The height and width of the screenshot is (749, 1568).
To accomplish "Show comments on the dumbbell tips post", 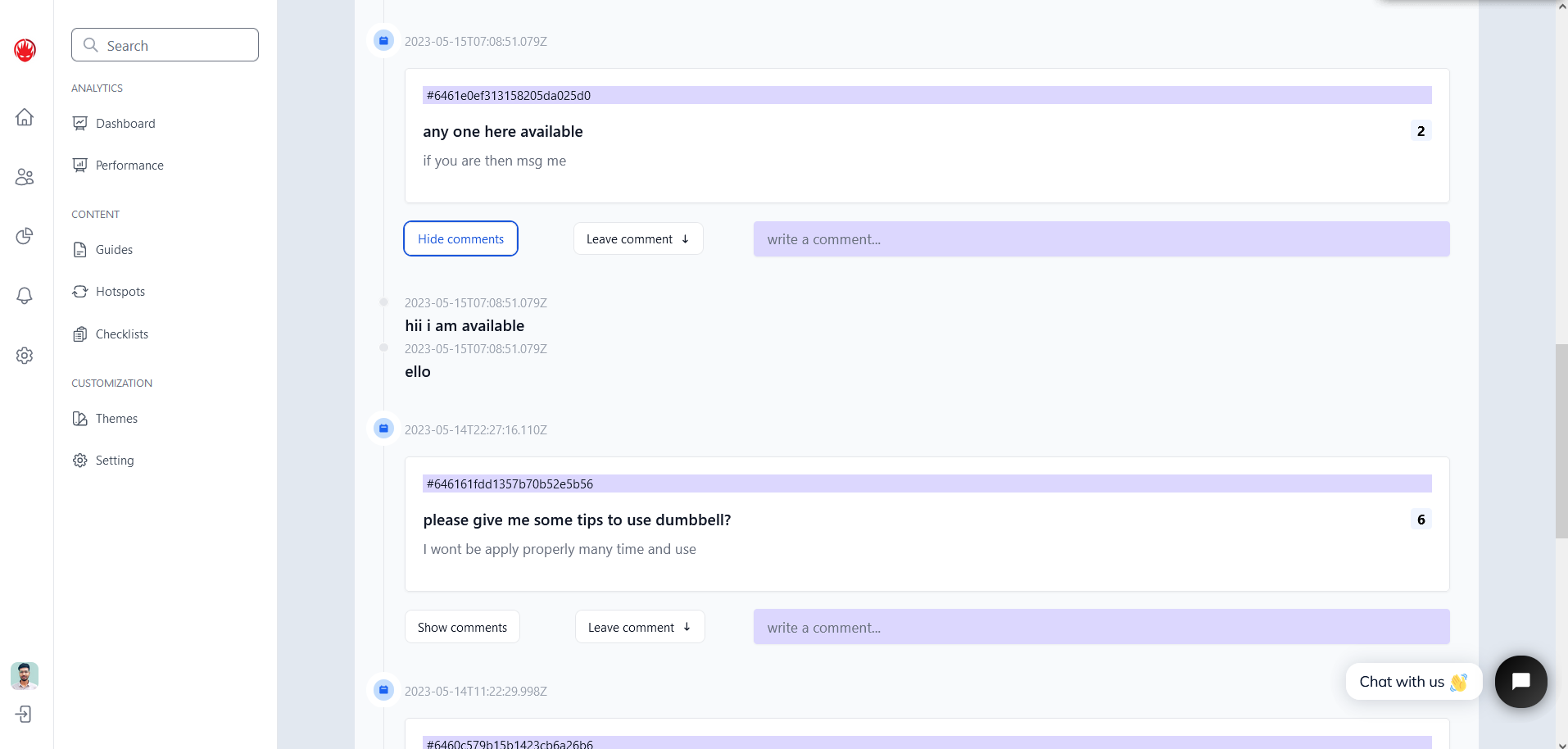I will tap(461, 626).
